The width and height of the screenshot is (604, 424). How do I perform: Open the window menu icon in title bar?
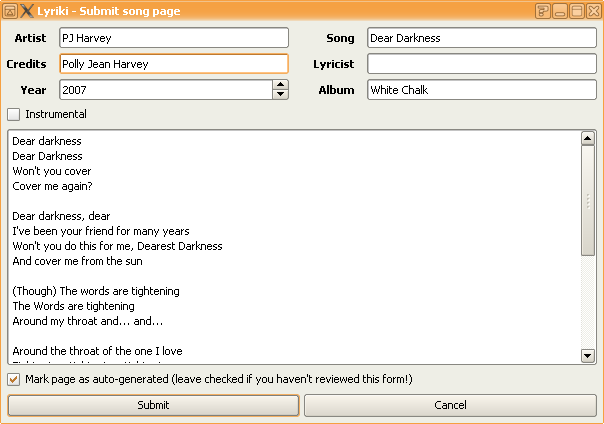(10, 11)
